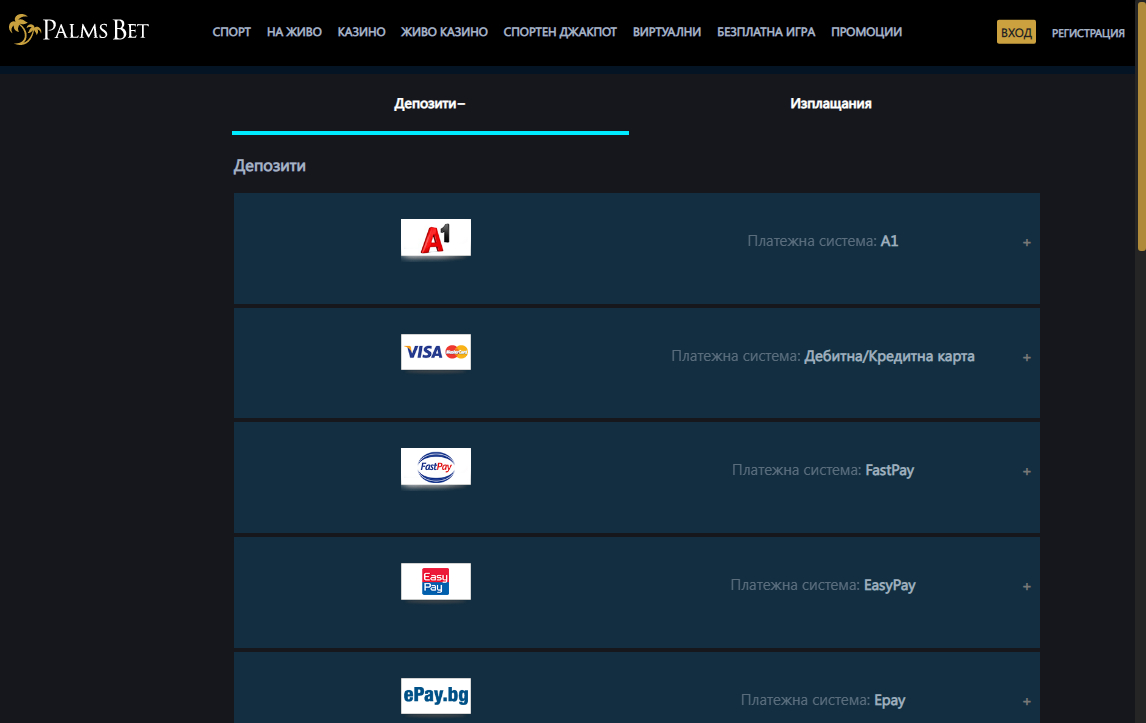Click text Платежна система: Дебитна/Кредитна карта
This screenshot has height=723, width=1146.
coord(822,356)
